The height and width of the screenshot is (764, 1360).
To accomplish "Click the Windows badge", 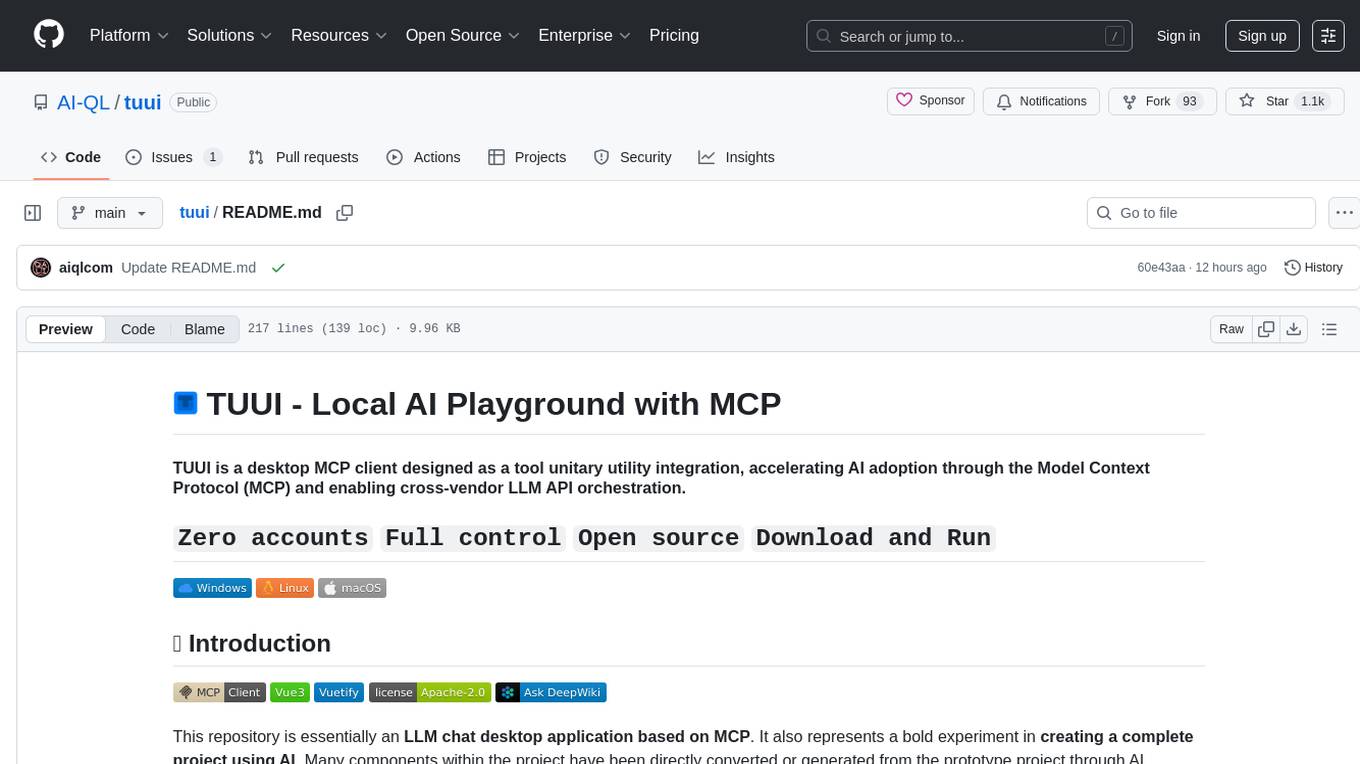I will coord(212,588).
